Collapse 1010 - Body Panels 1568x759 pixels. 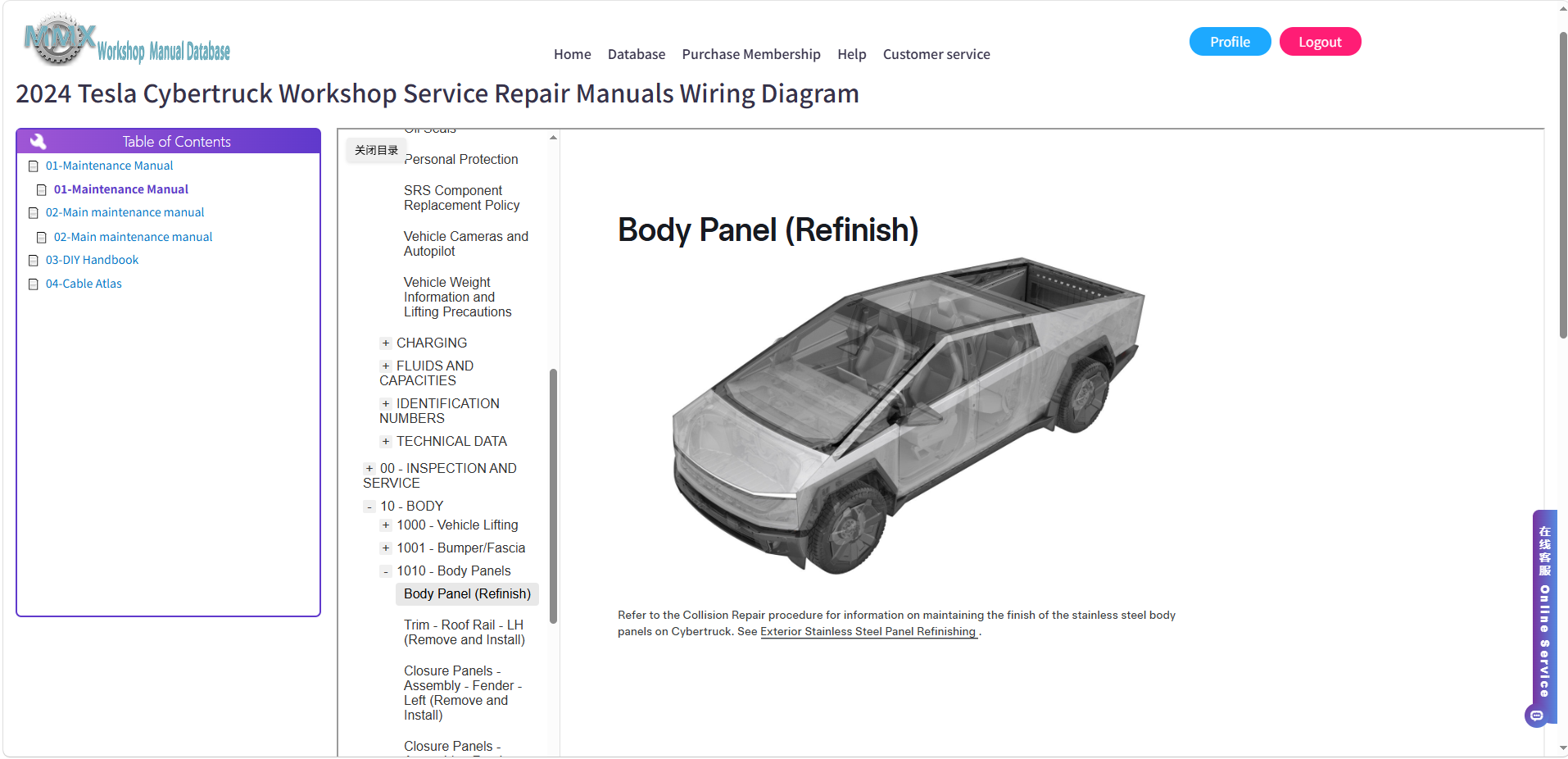click(x=385, y=571)
